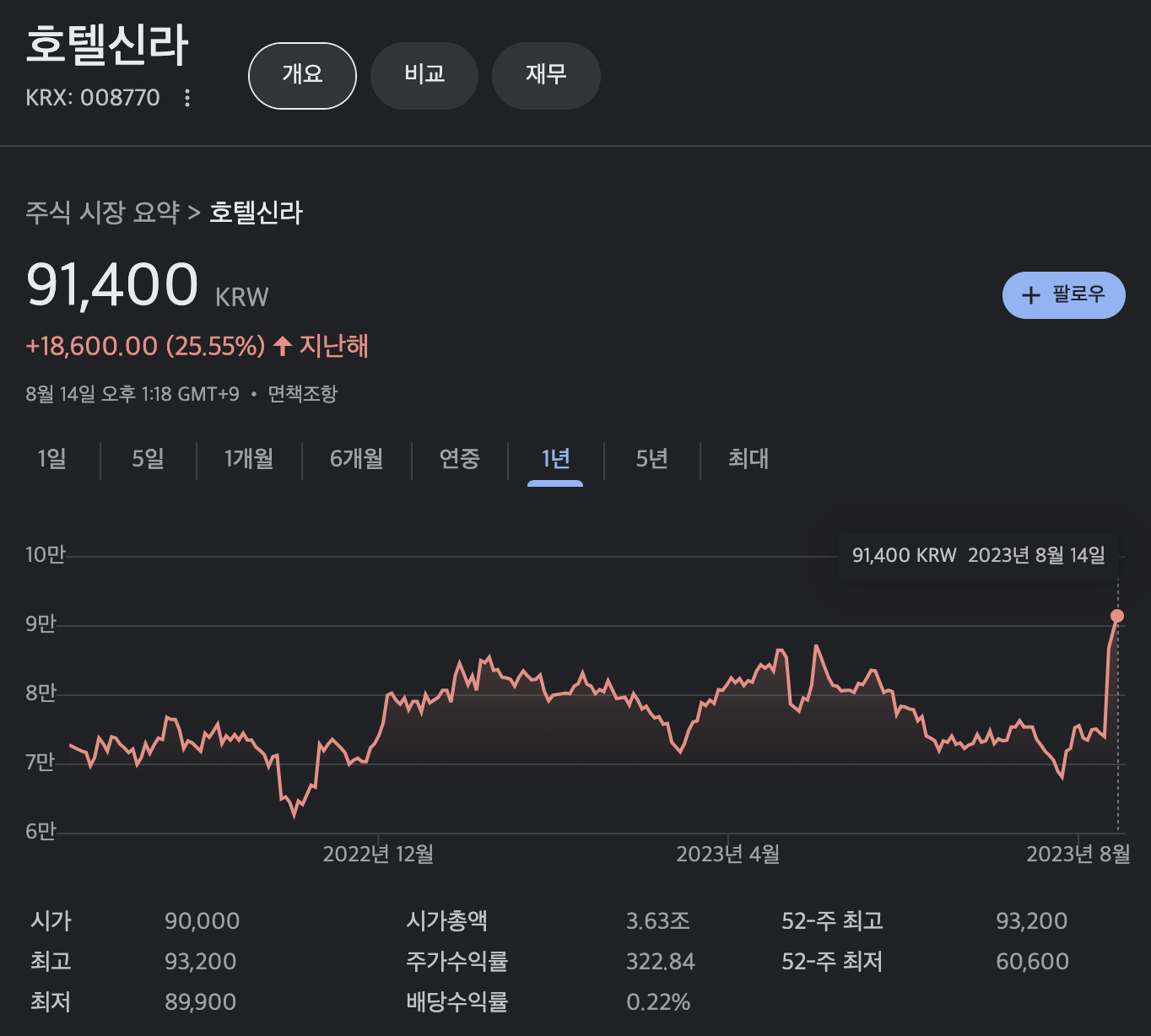This screenshot has height=1036, width=1151.
Task: Click the 10만 y-axis label
Action: (46, 554)
